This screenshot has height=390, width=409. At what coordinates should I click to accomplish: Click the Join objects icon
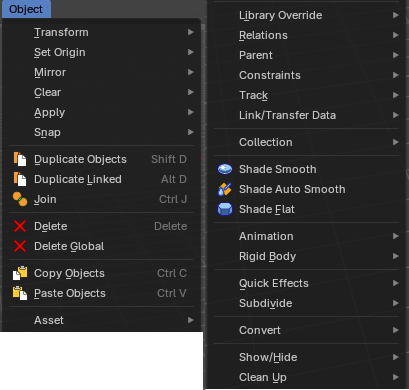pyautogui.click(x=20, y=199)
